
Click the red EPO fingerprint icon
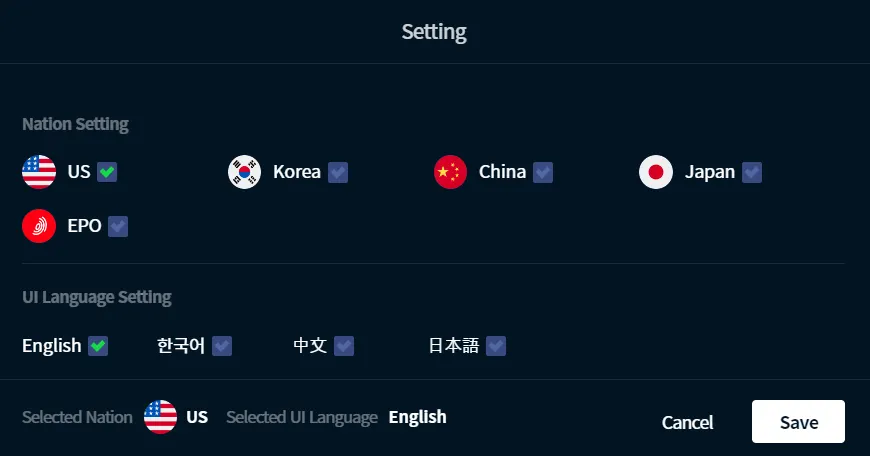pyautogui.click(x=39, y=226)
